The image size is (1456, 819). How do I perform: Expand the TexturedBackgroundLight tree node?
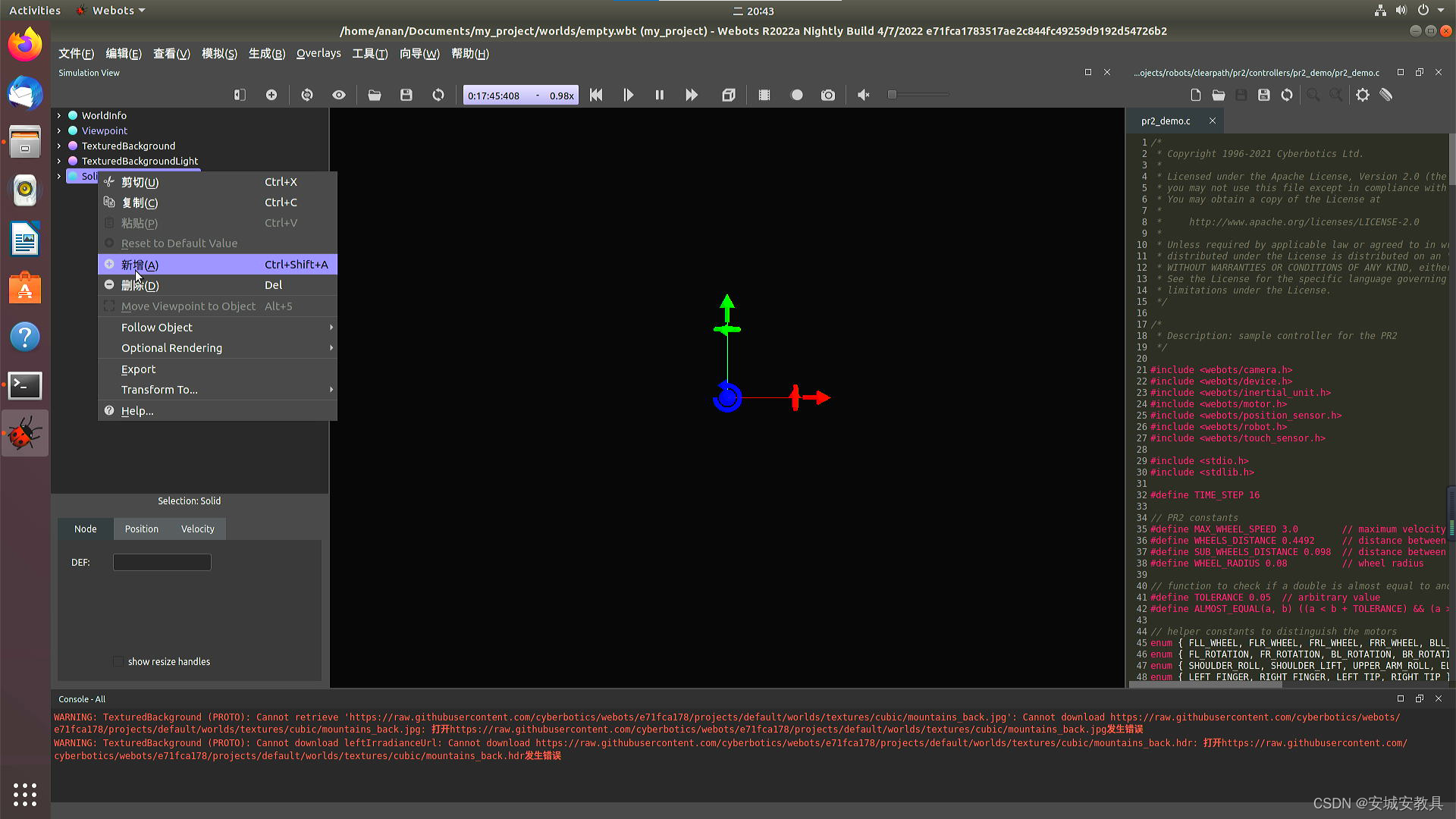pos(59,161)
